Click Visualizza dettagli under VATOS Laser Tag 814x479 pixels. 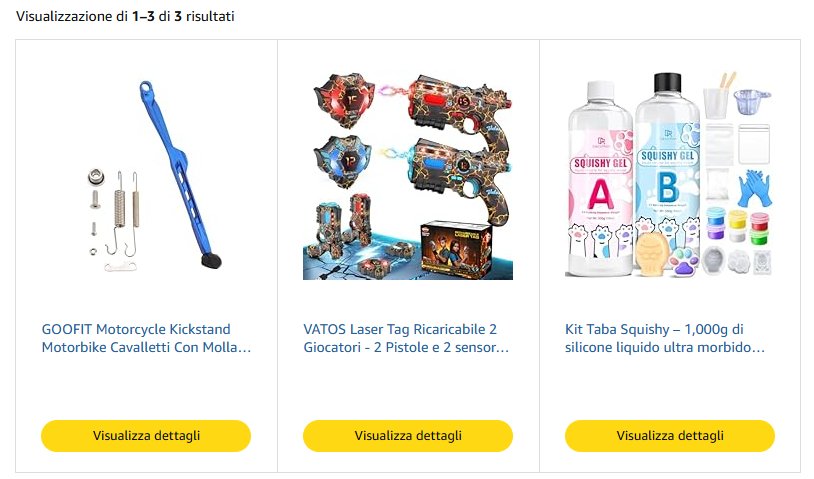408,435
